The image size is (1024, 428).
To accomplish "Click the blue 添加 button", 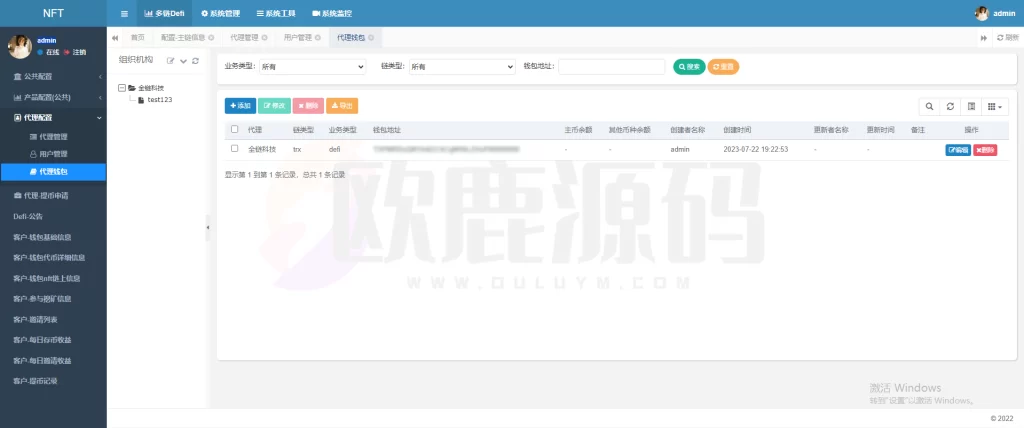I will coord(240,106).
